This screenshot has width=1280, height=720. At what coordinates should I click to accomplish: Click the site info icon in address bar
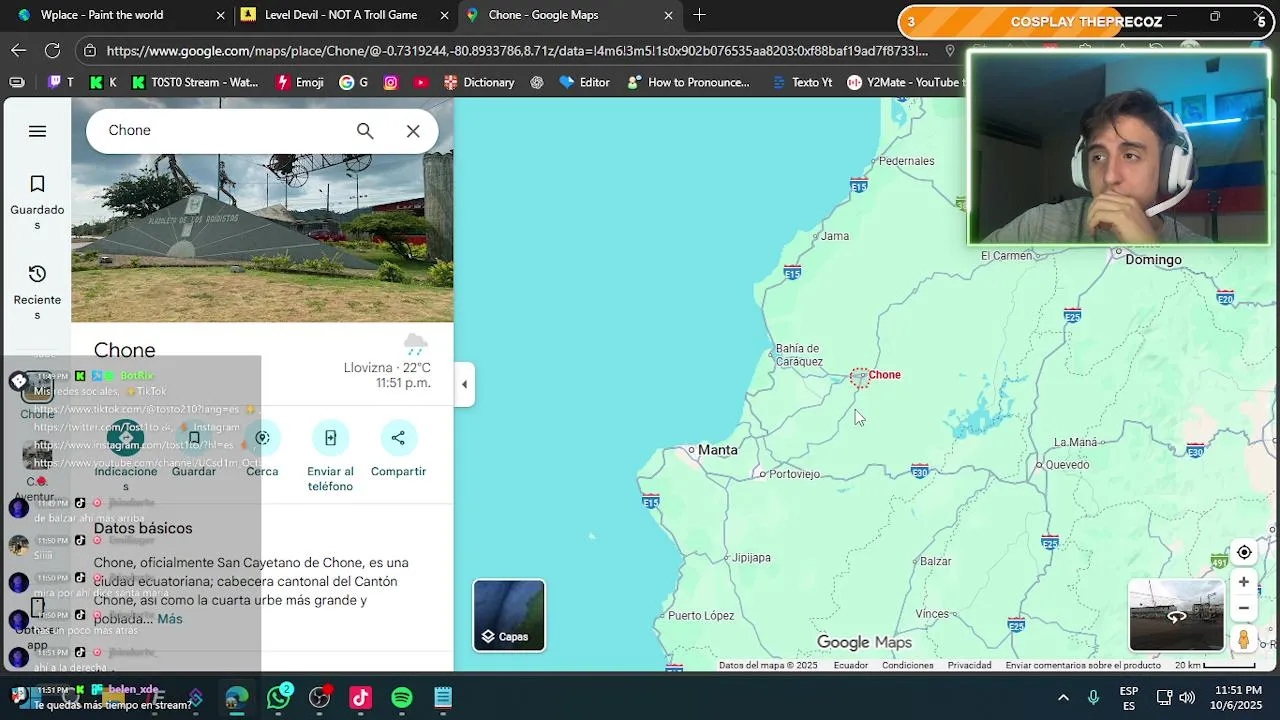coord(90,50)
